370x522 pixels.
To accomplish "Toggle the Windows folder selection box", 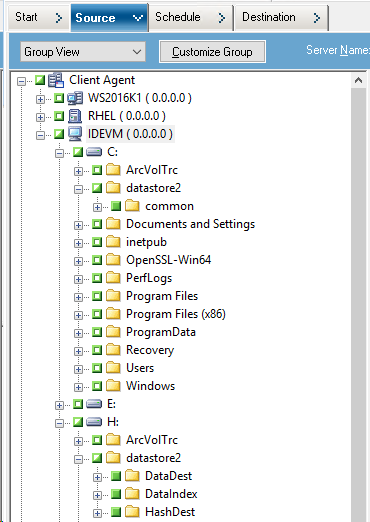I will pyautogui.click(x=97, y=386).
